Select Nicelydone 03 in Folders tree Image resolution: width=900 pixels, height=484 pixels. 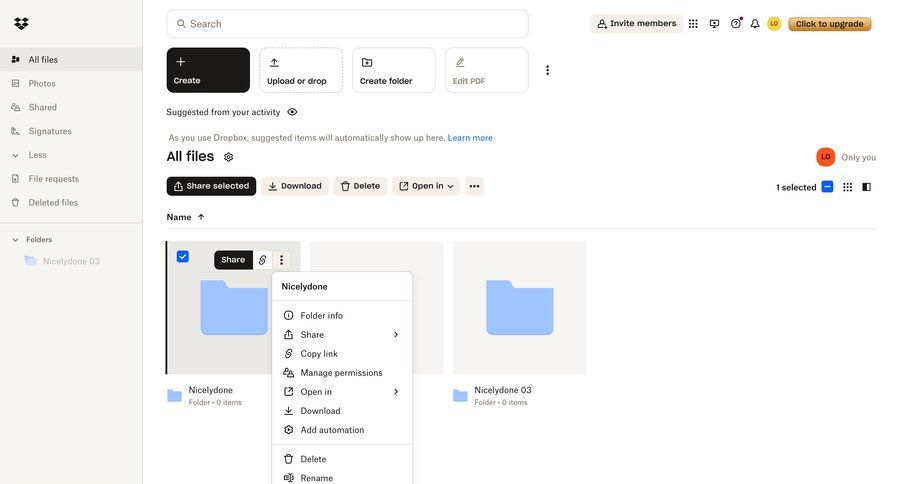71,261
